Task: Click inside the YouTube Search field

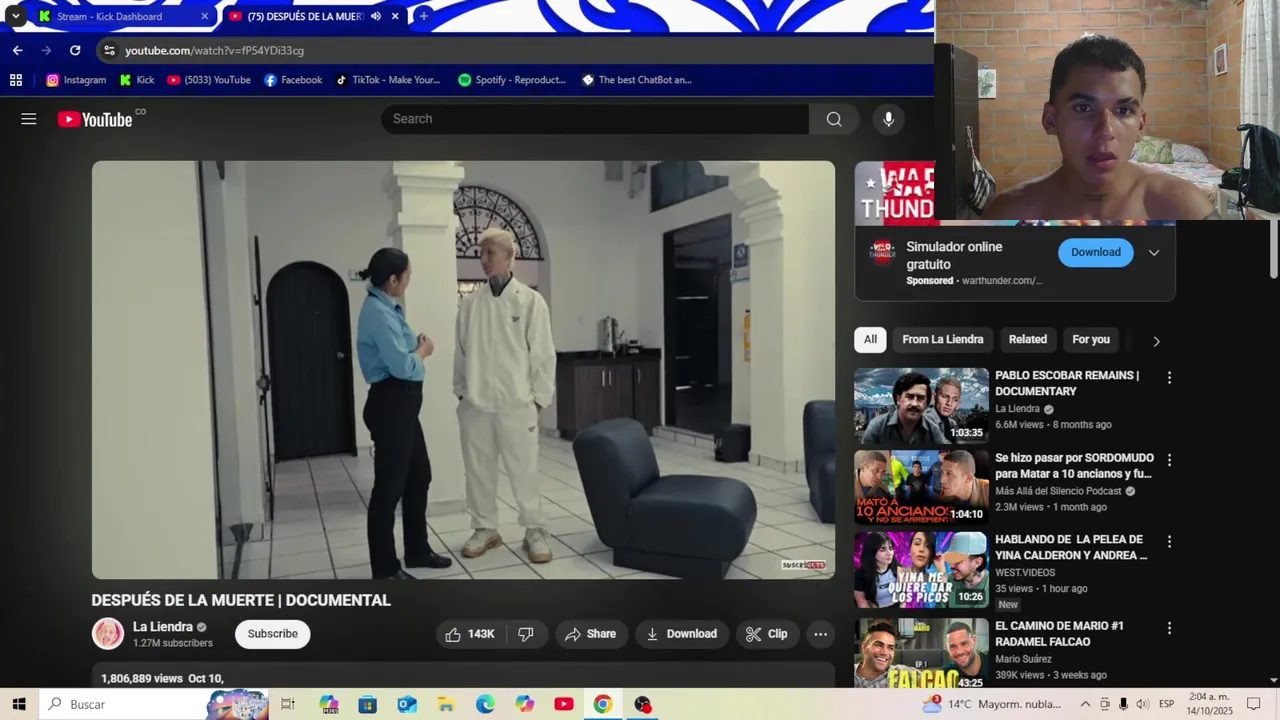Action: click(x=595, y=119)
